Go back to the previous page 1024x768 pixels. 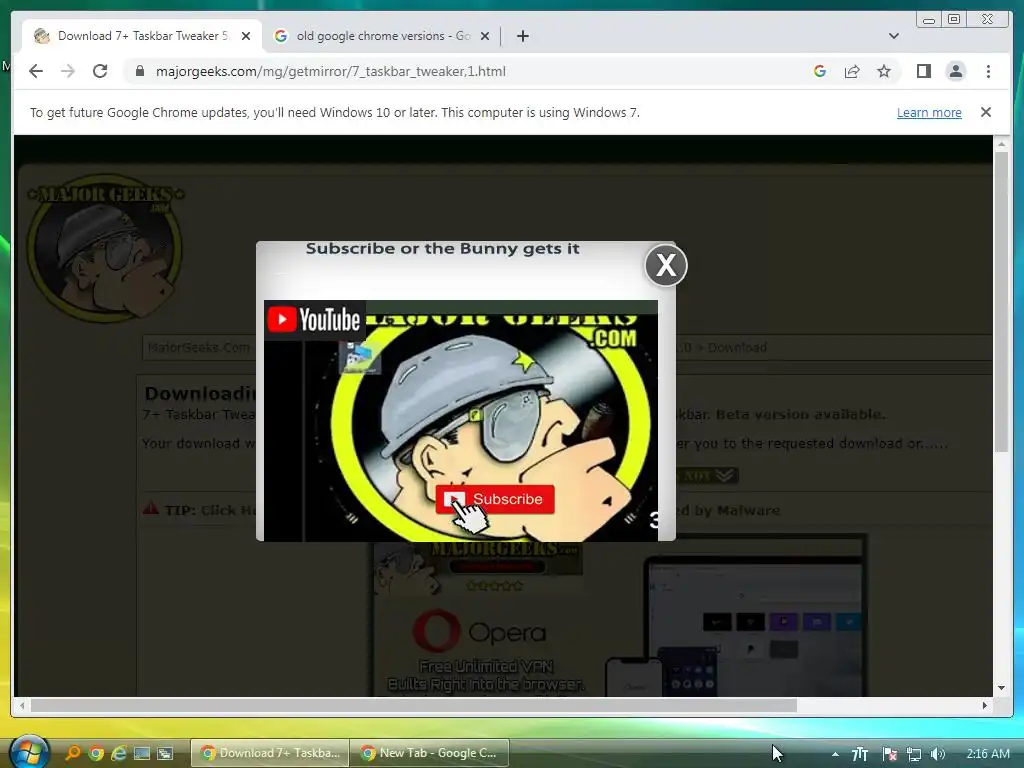tap(36, 71)
